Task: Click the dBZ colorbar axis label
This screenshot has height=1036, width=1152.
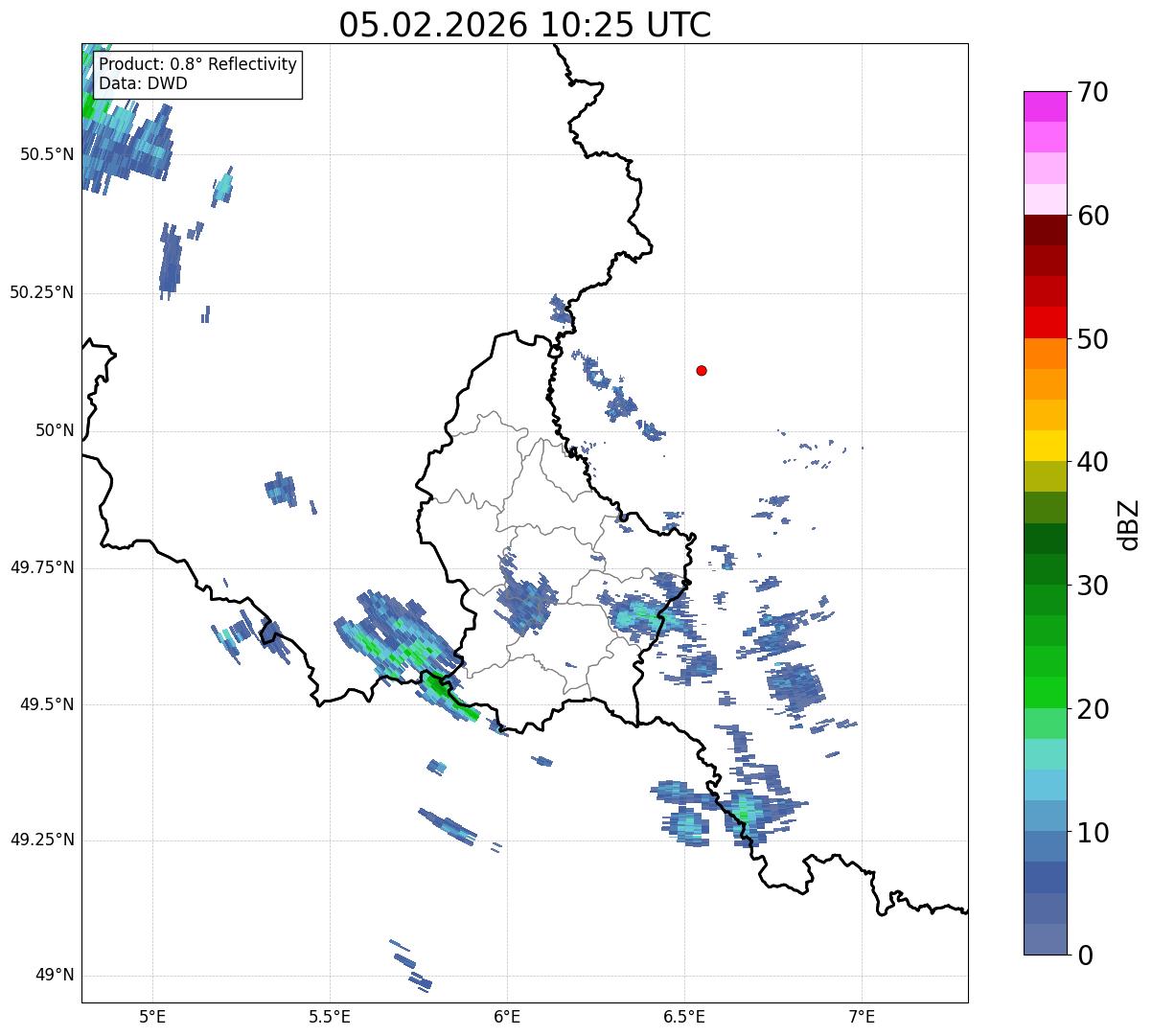Action: [1129, 524]
